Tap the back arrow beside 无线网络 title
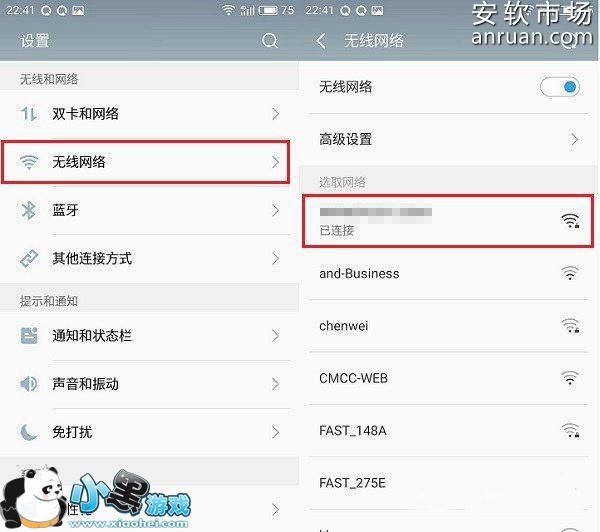 pos(321,41)
